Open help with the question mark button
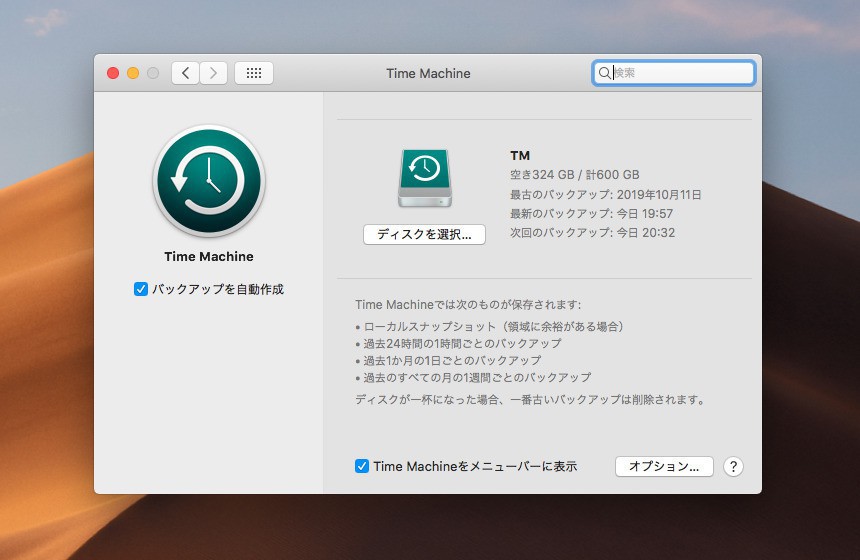 click(x=733, y=466)
